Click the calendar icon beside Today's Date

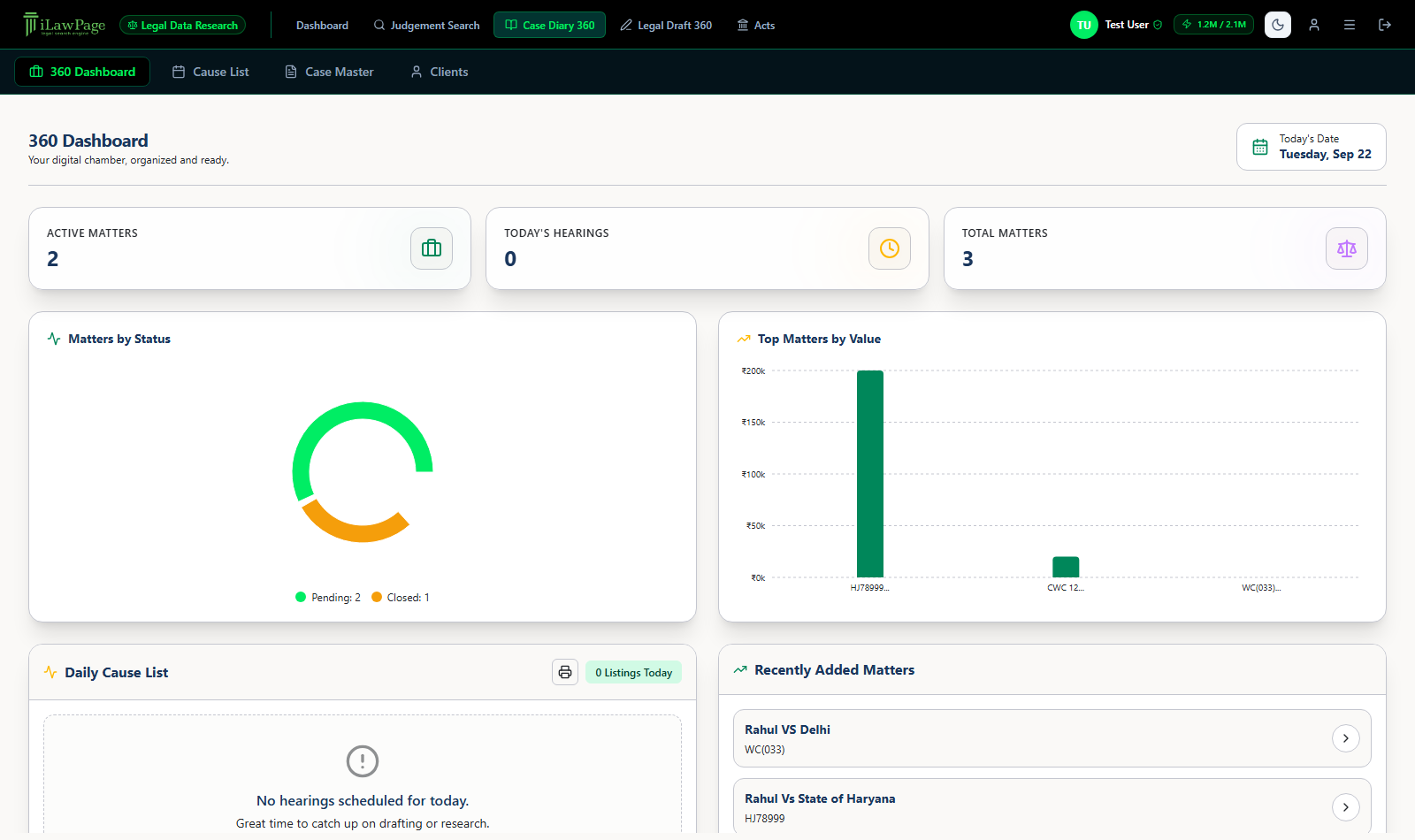click(x=1260, y=147)
